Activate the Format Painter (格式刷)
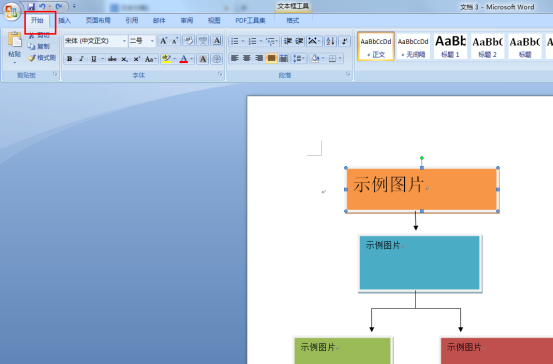 42,58
